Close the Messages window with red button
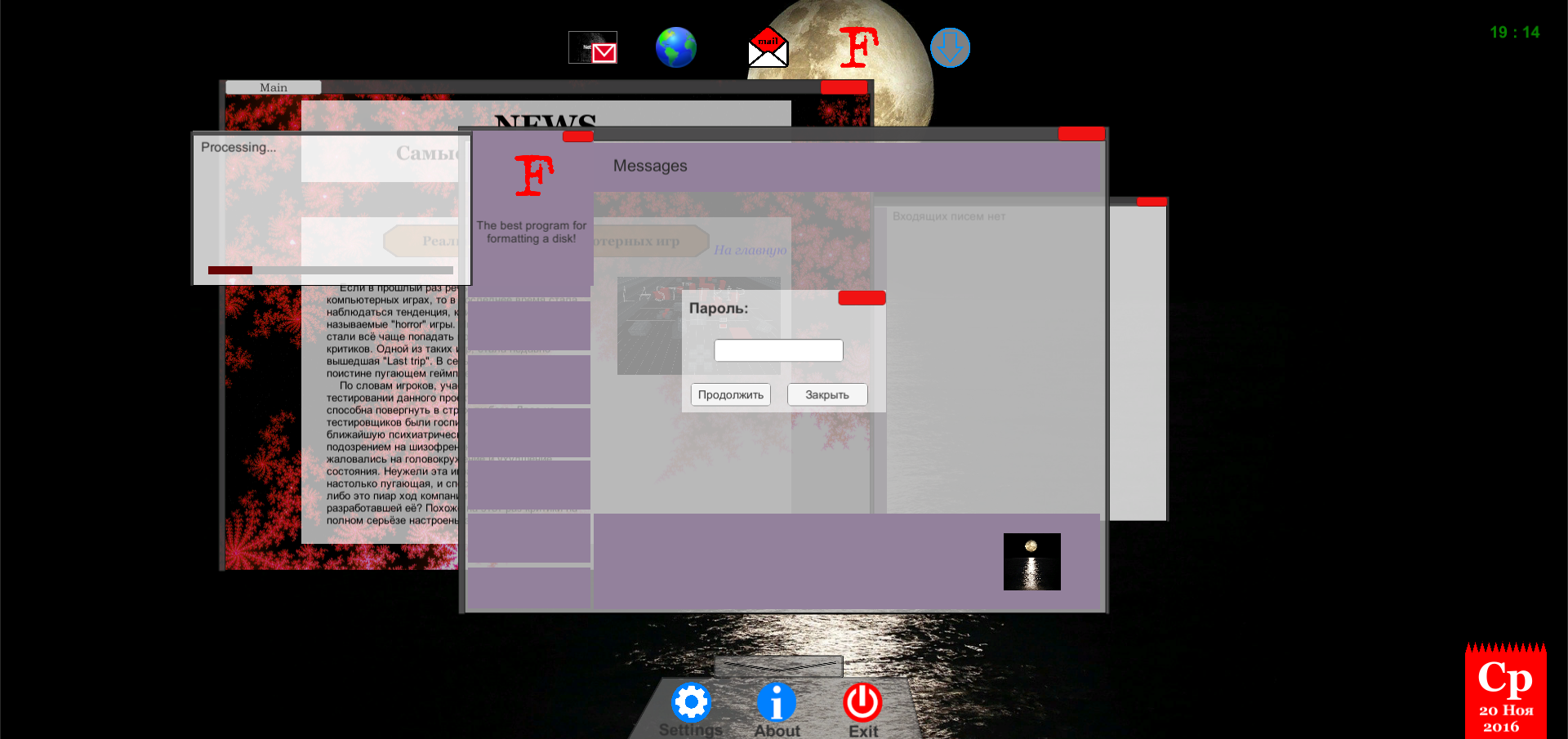Viewport: 1568px width, 739px height. [x=1081, y=134]
